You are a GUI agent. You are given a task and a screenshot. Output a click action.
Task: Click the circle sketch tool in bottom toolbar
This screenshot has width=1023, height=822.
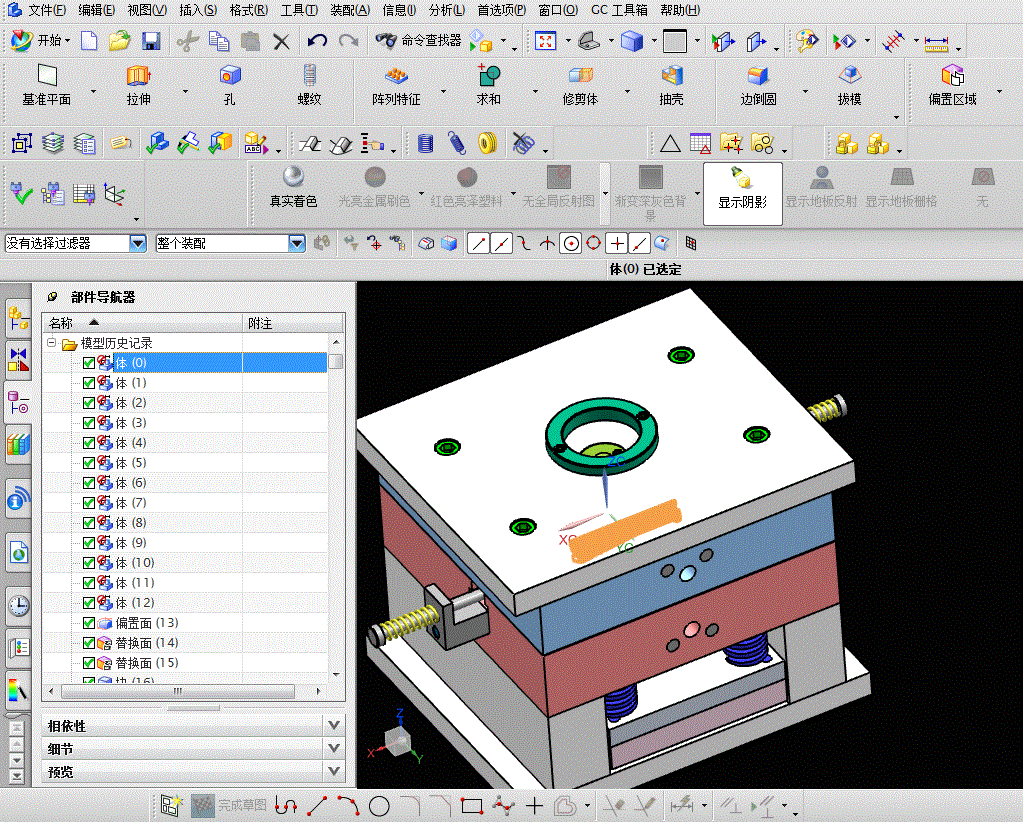(x=379, y=806)
